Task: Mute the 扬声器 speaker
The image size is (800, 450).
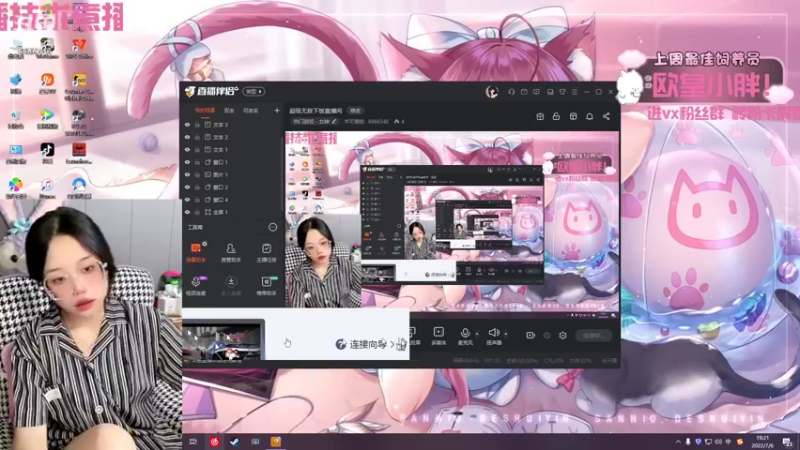Action: [493, 336]
